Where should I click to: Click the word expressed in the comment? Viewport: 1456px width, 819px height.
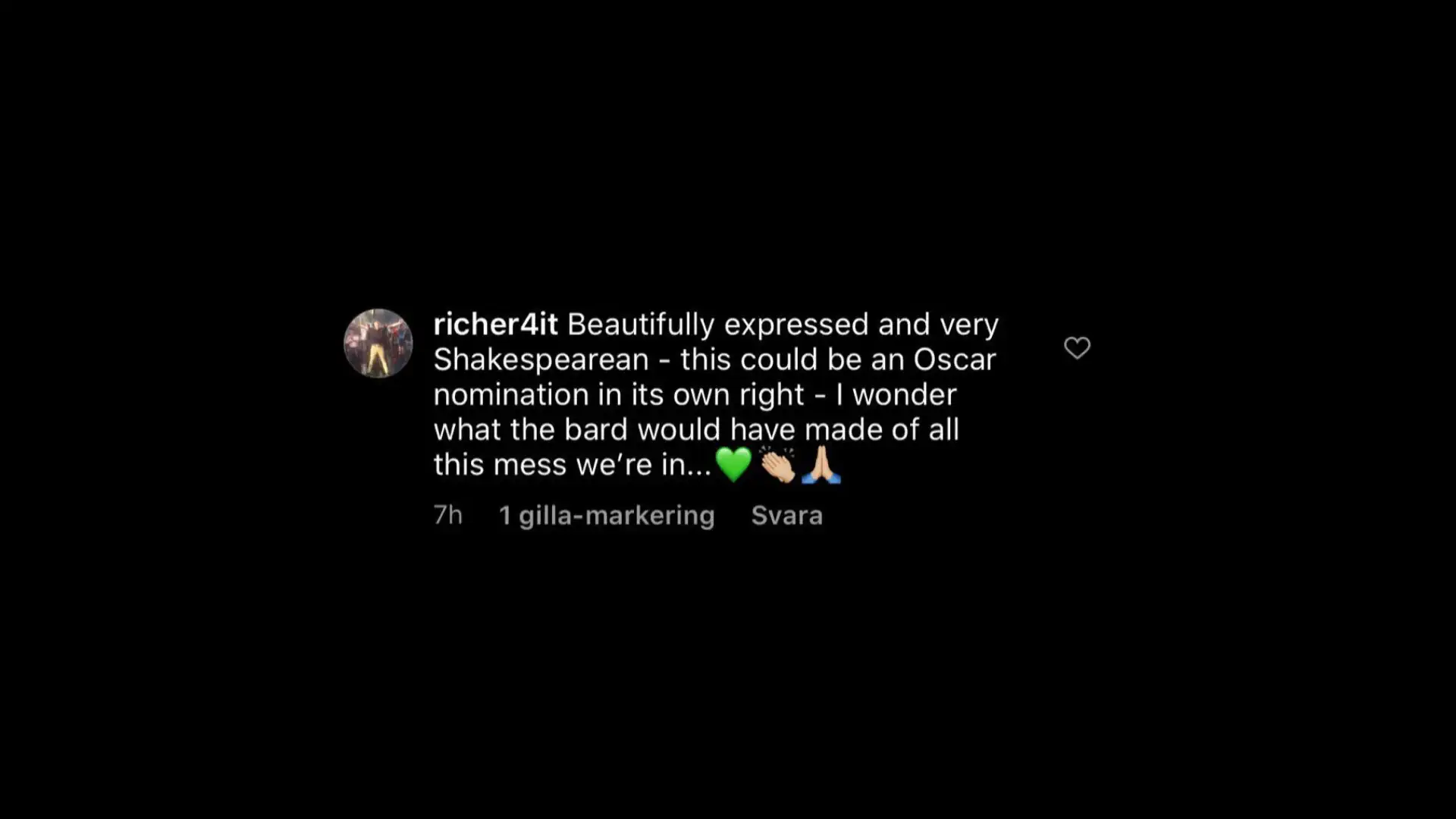coord(796,326)
